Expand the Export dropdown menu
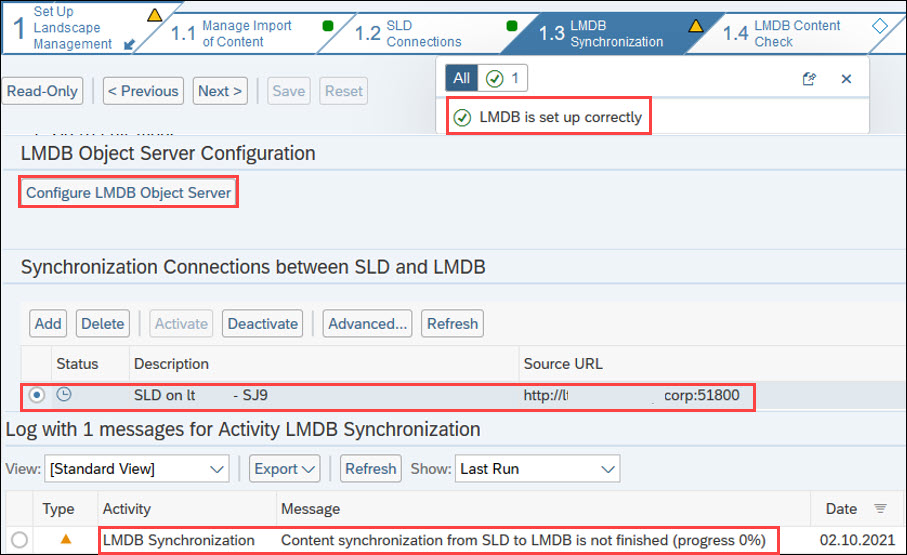The width and height of the screenshot is (907, 555). click(x=285, y=468)
